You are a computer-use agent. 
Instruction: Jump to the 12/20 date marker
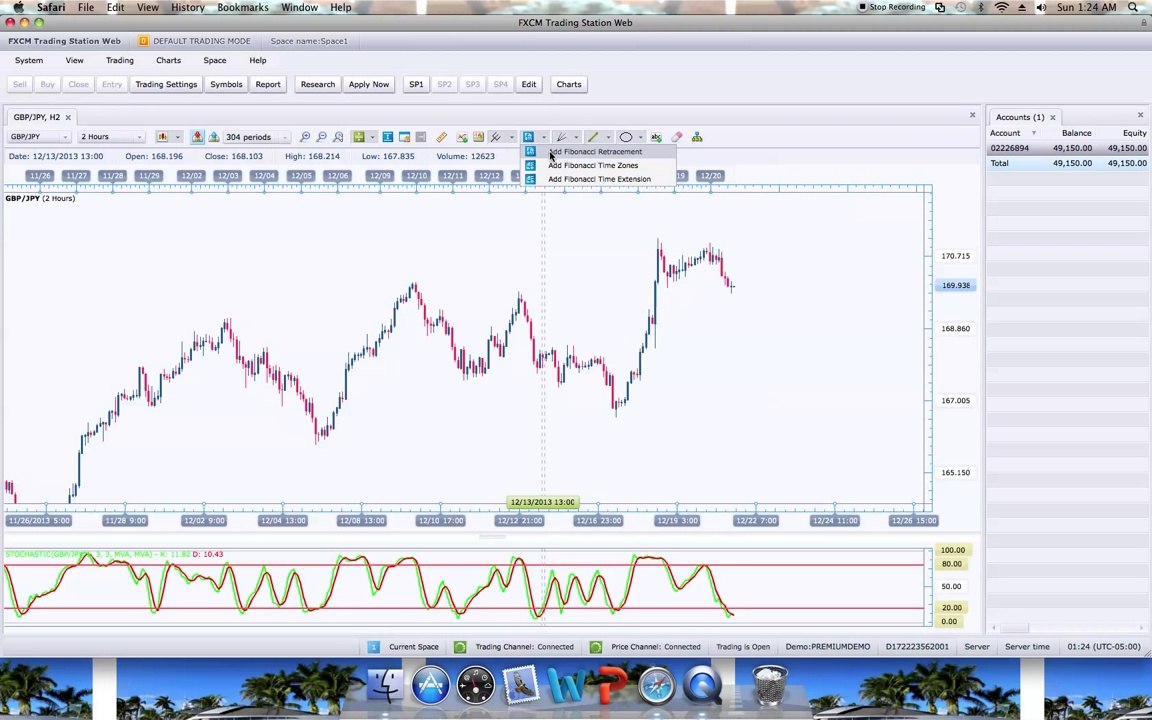pyautogui.click(x=710, y=176)
